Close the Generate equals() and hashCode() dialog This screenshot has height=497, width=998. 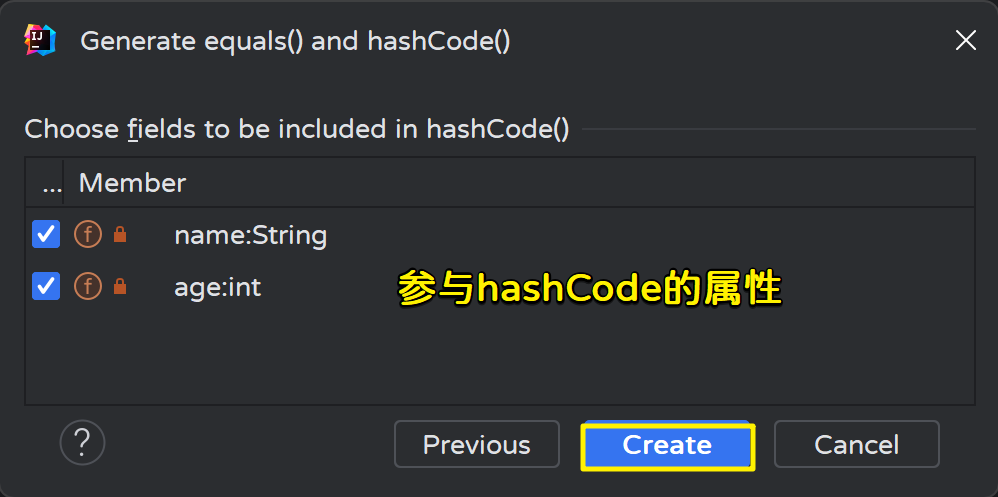tap(965, 40)
